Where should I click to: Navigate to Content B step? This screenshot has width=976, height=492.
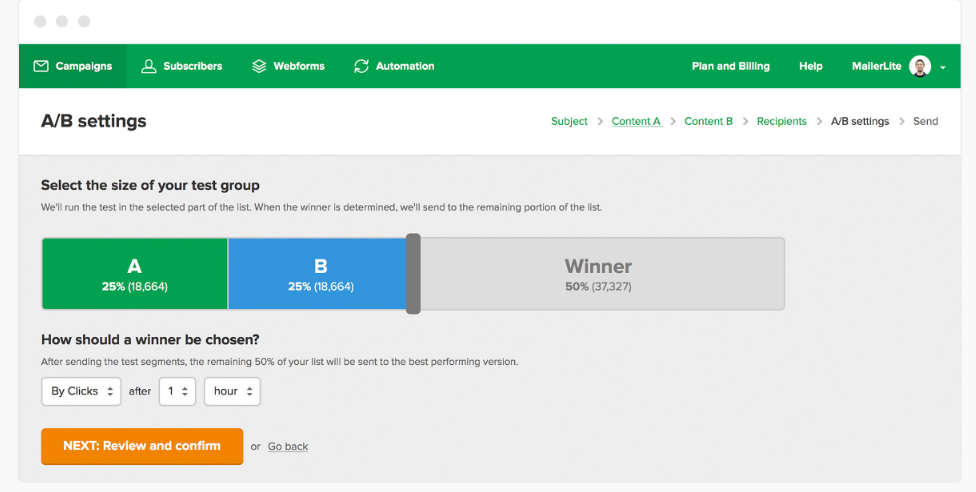point(708,121)
